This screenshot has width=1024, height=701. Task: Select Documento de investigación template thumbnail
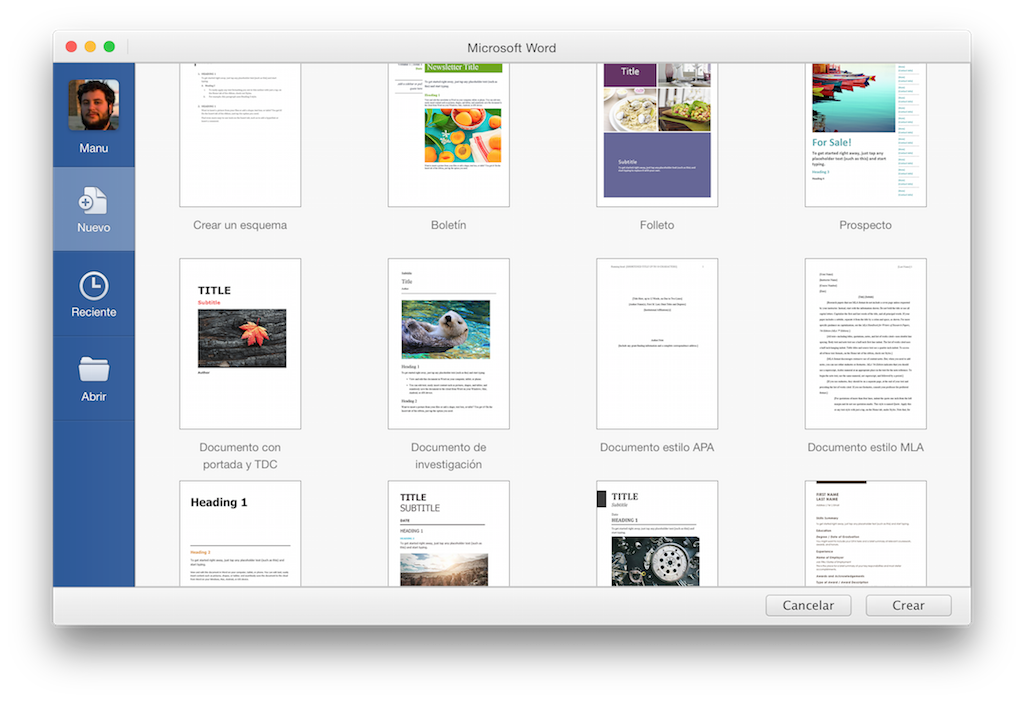point(448,343)
